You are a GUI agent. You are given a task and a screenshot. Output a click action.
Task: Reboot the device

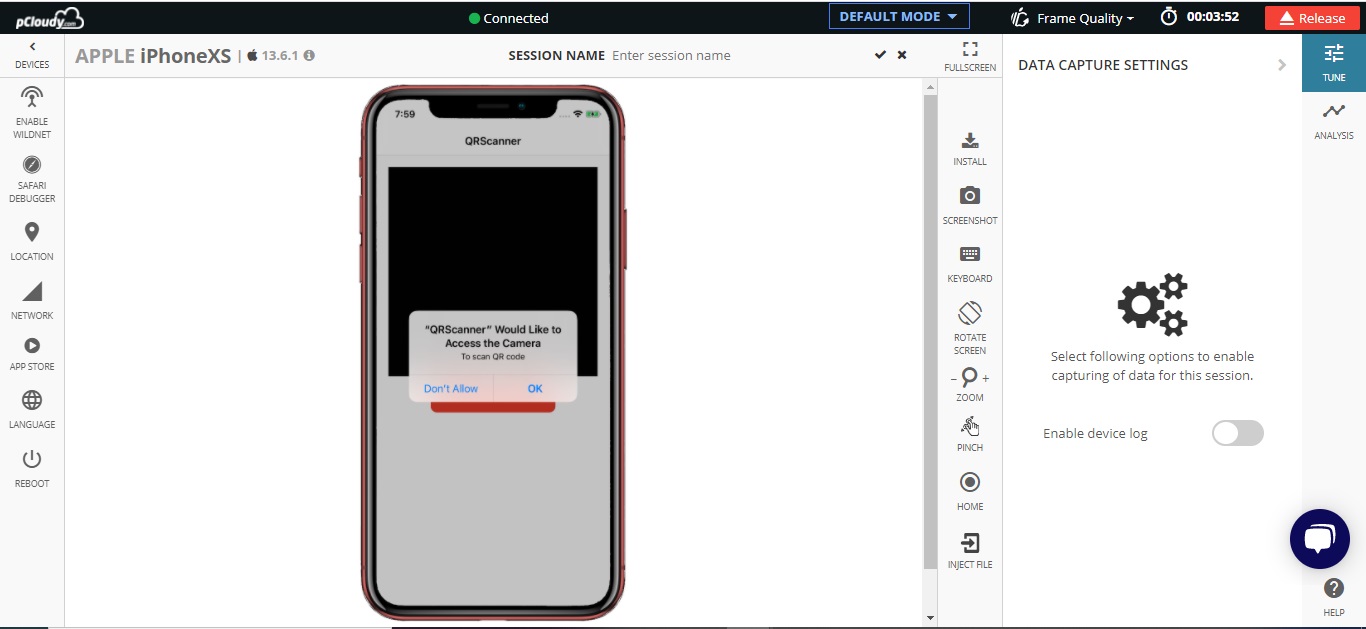[32, 468]
